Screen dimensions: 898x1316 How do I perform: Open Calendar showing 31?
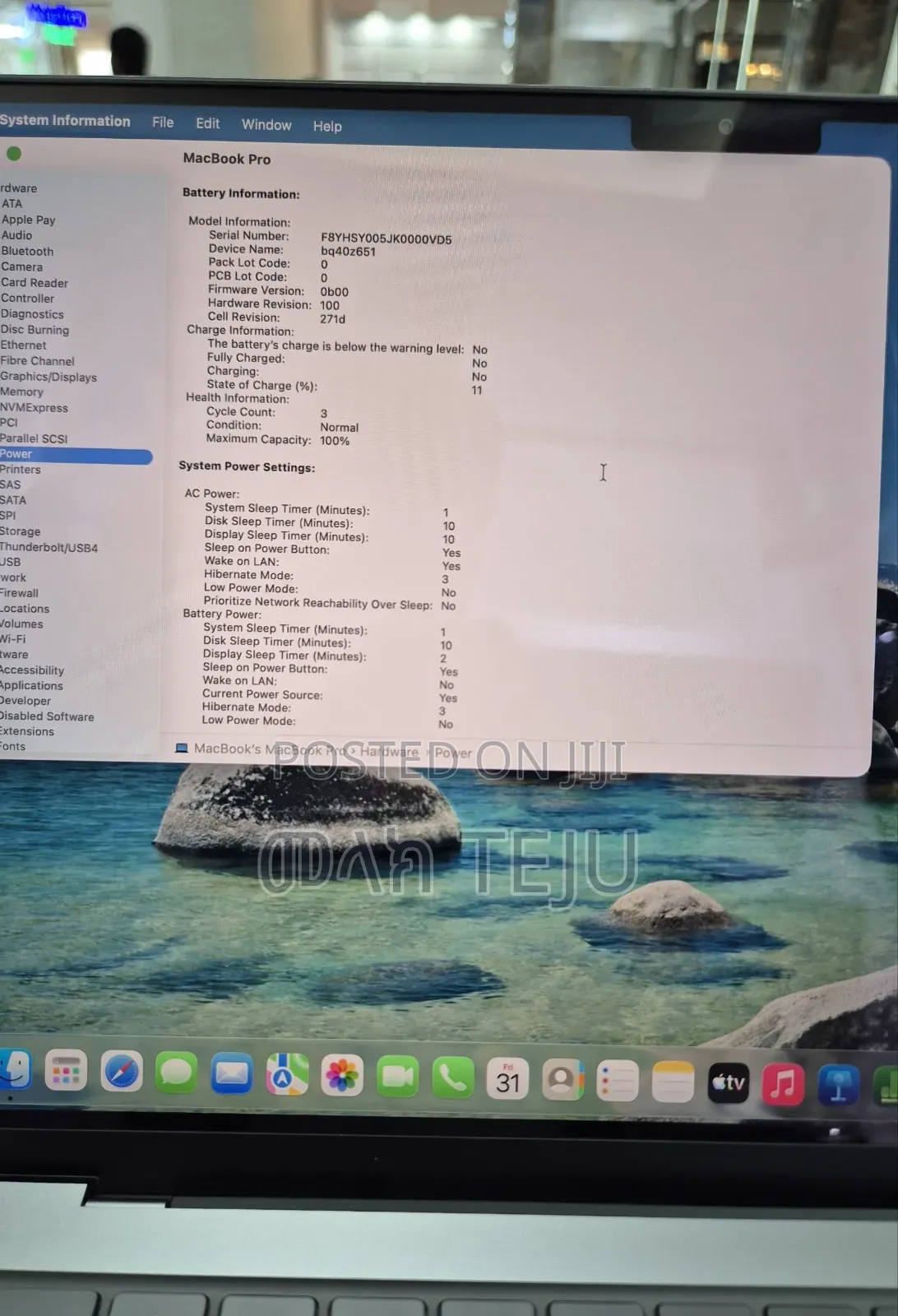(x=508, y=1078)
